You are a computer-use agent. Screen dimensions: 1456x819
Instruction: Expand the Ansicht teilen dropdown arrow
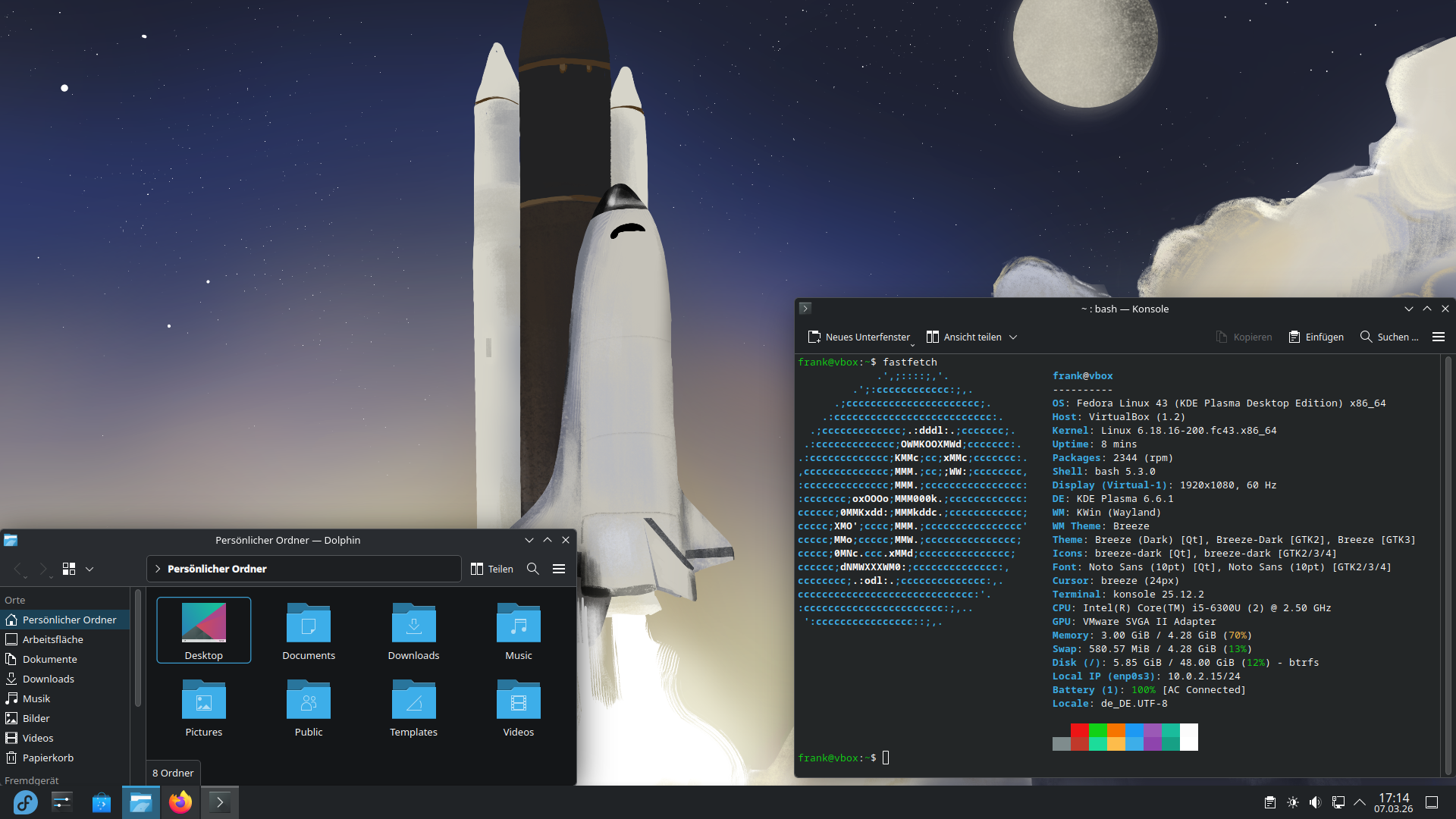(1013, 337)
